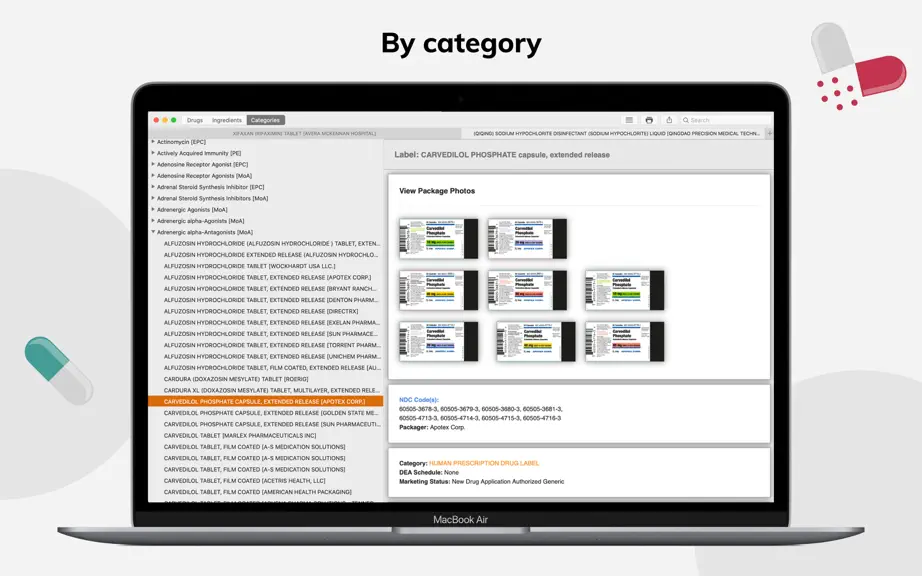Select Cardura XL Tablet, Multilayer, Extended Release
Image resolution: width=922 pixels, height=576 pixels.
(x=266, y=390)
